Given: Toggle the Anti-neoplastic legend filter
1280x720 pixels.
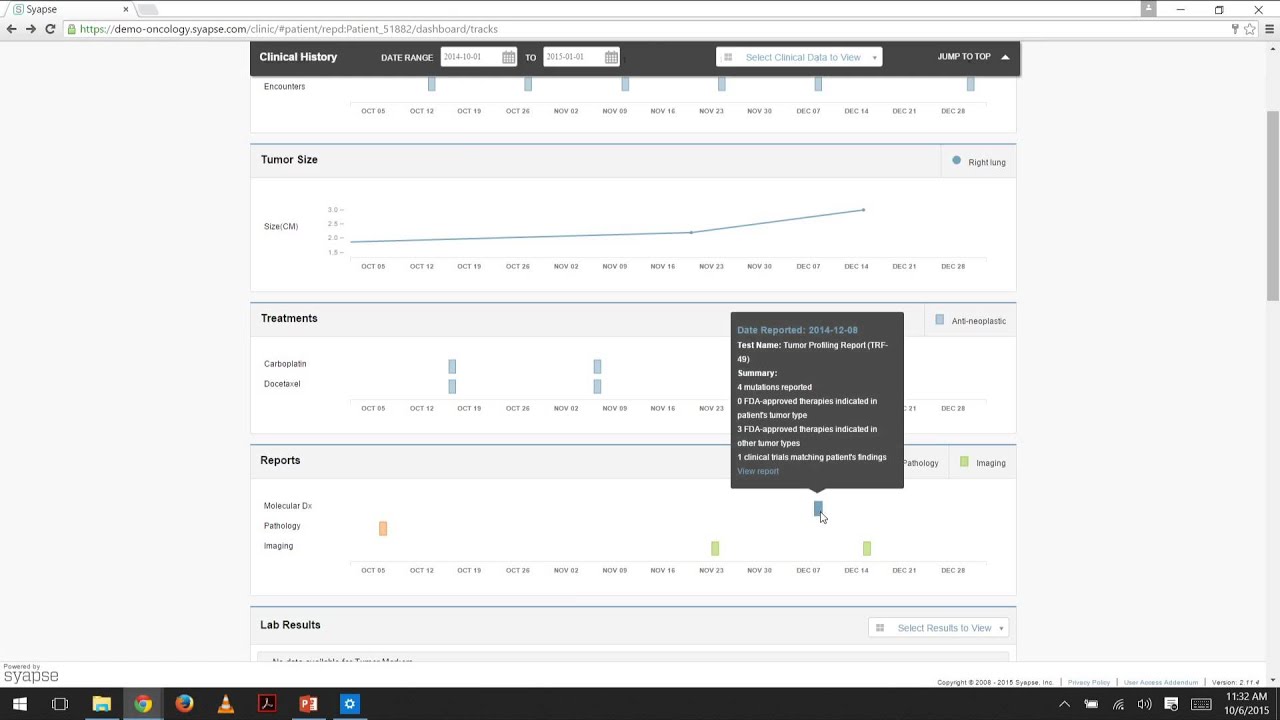Looking at the screenshot, I should (x=970, y=321).
